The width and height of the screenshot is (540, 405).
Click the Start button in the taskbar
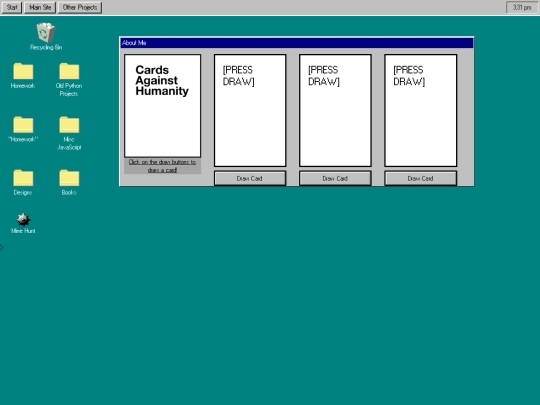(x=12, y=7)
